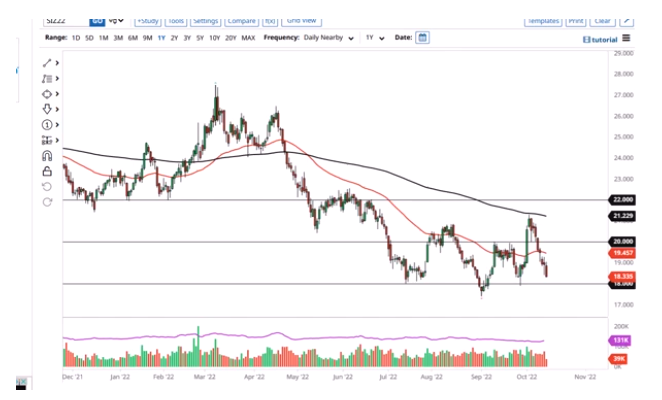Image resolution: width=662 pixels, height=400 pixels.
Task: Click the Print button
Action: 576,21
